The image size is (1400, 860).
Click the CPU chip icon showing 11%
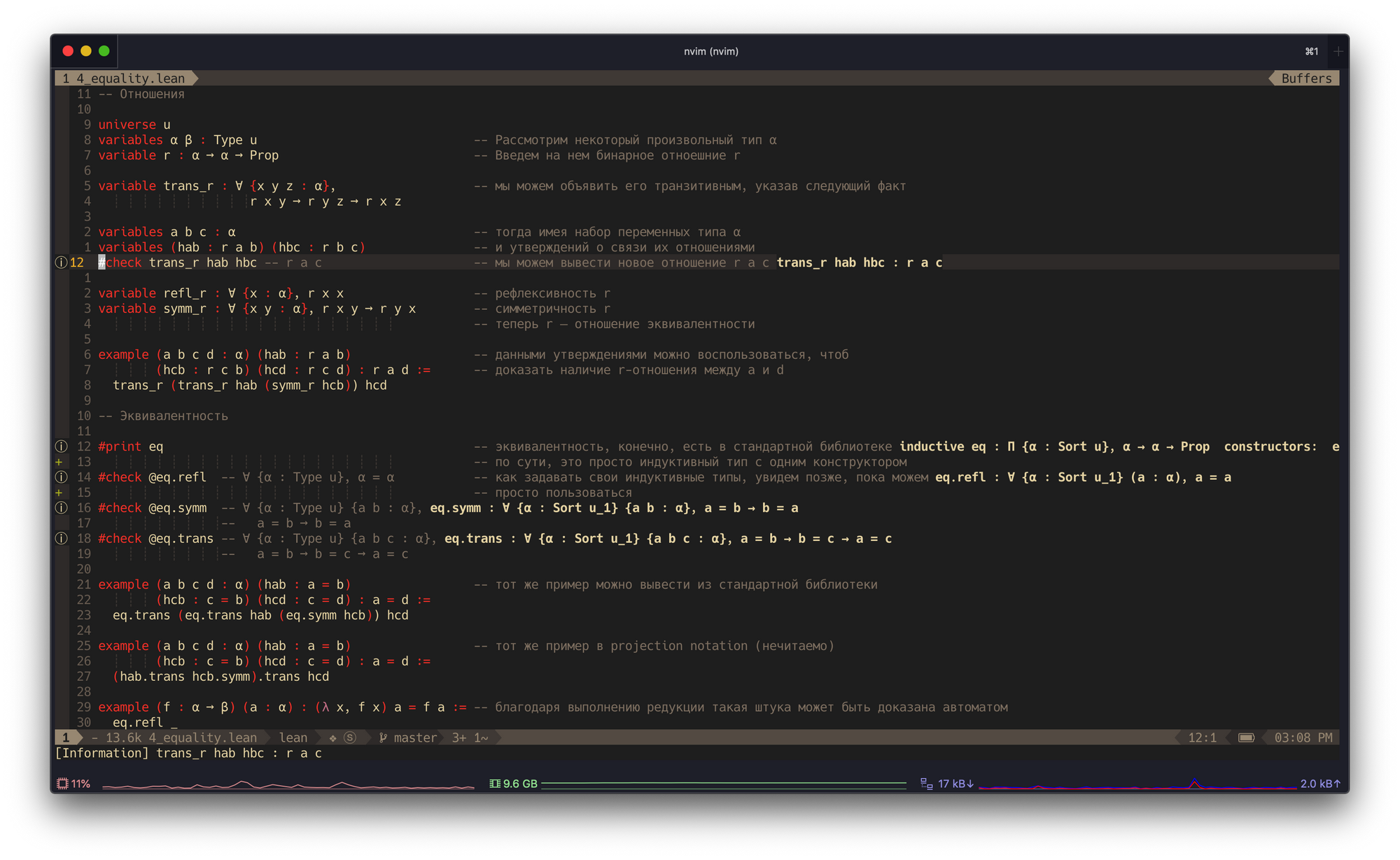(62, 784)
